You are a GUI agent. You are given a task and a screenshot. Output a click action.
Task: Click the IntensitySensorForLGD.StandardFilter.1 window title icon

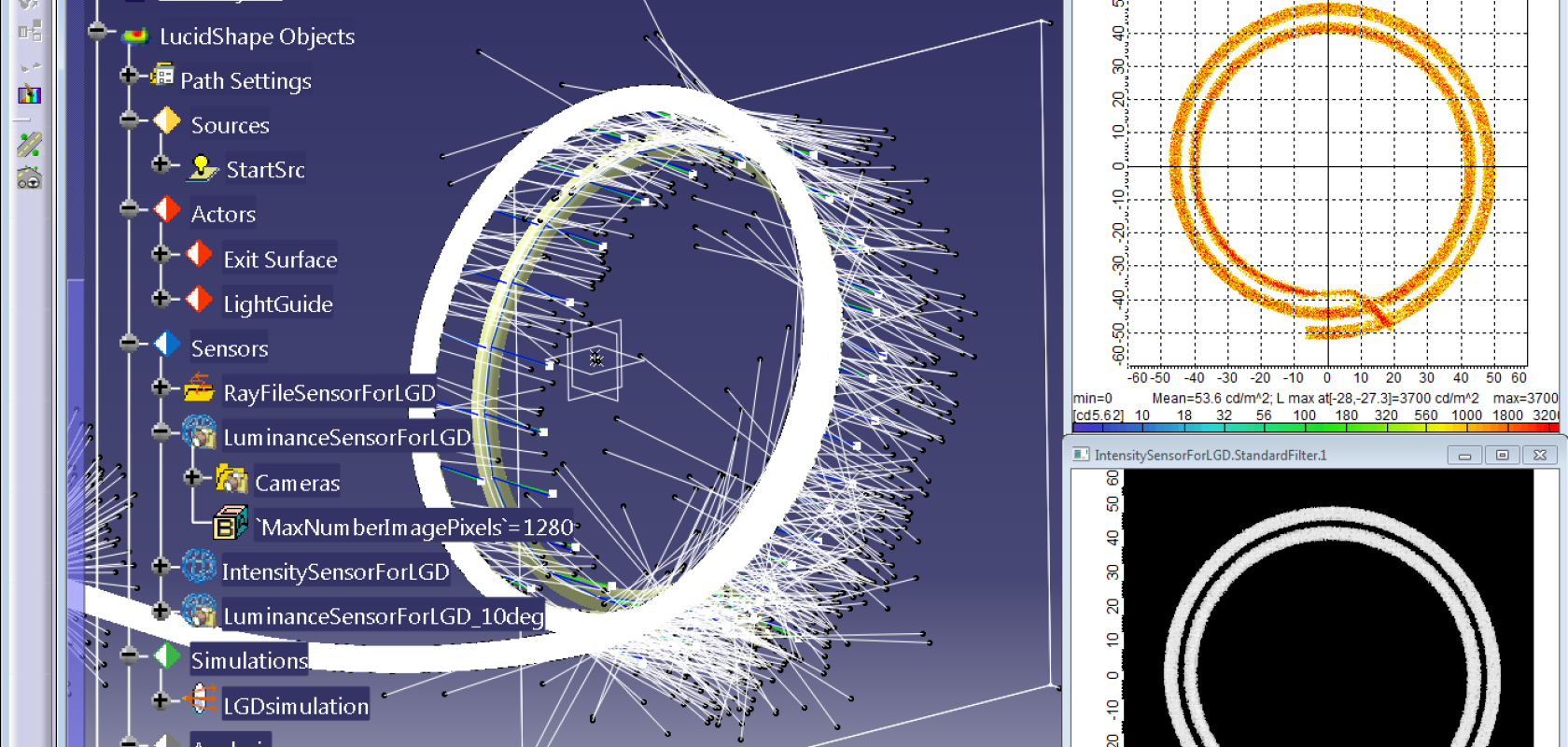[1081, 455]
